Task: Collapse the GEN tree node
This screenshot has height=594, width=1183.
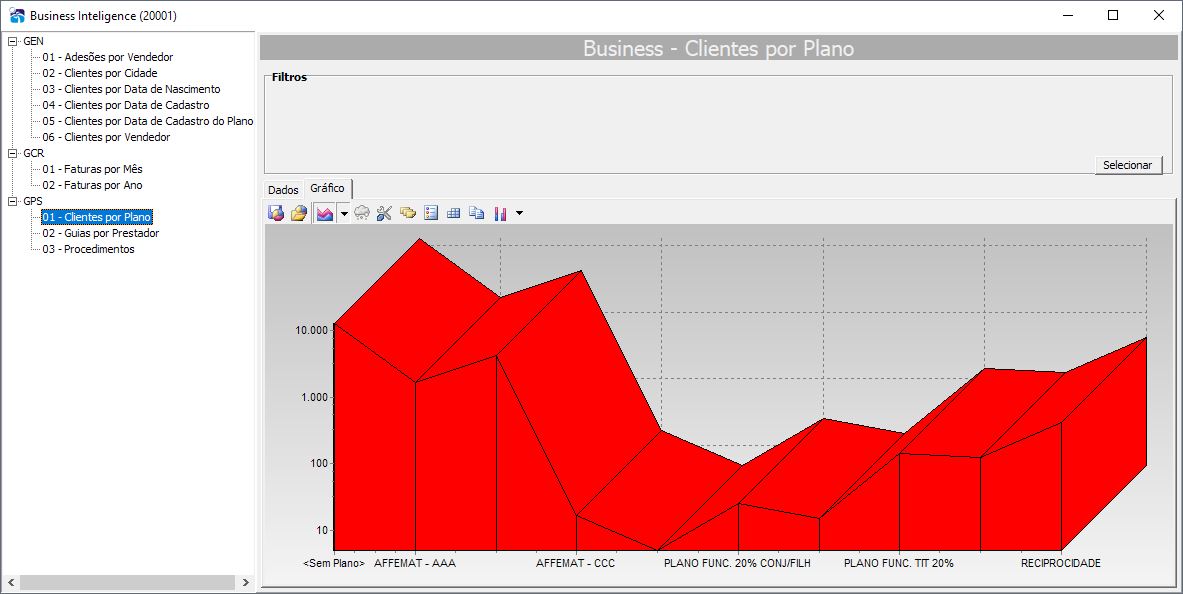Action: click(12, 42)
